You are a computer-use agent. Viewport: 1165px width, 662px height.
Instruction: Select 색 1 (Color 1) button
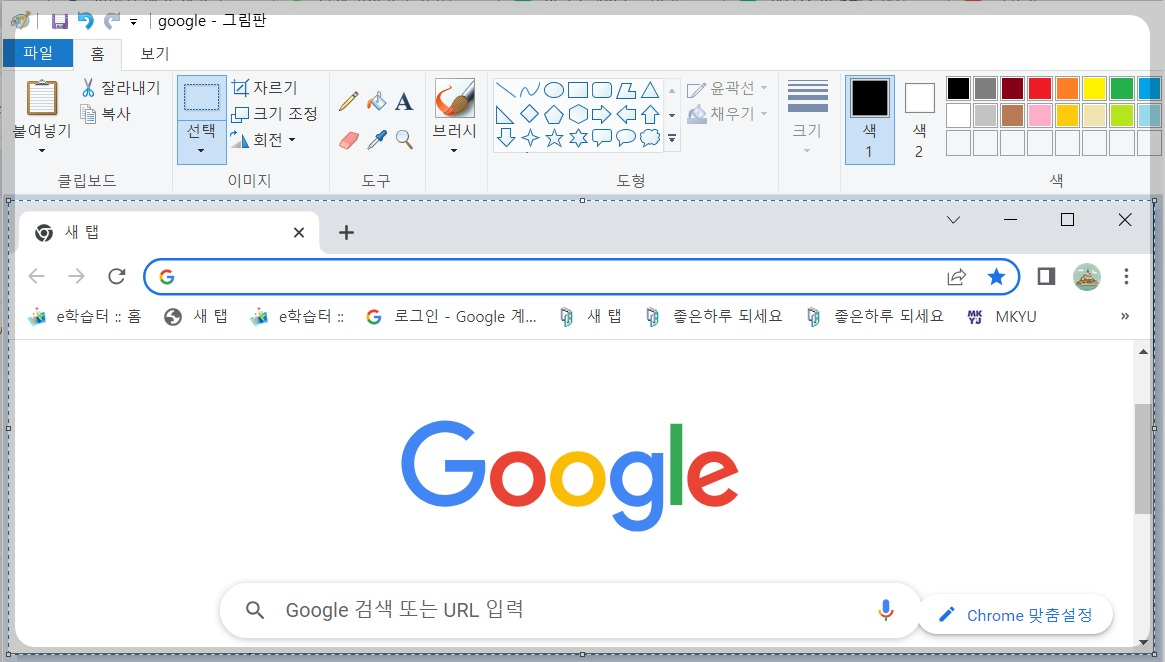point(869,119)
